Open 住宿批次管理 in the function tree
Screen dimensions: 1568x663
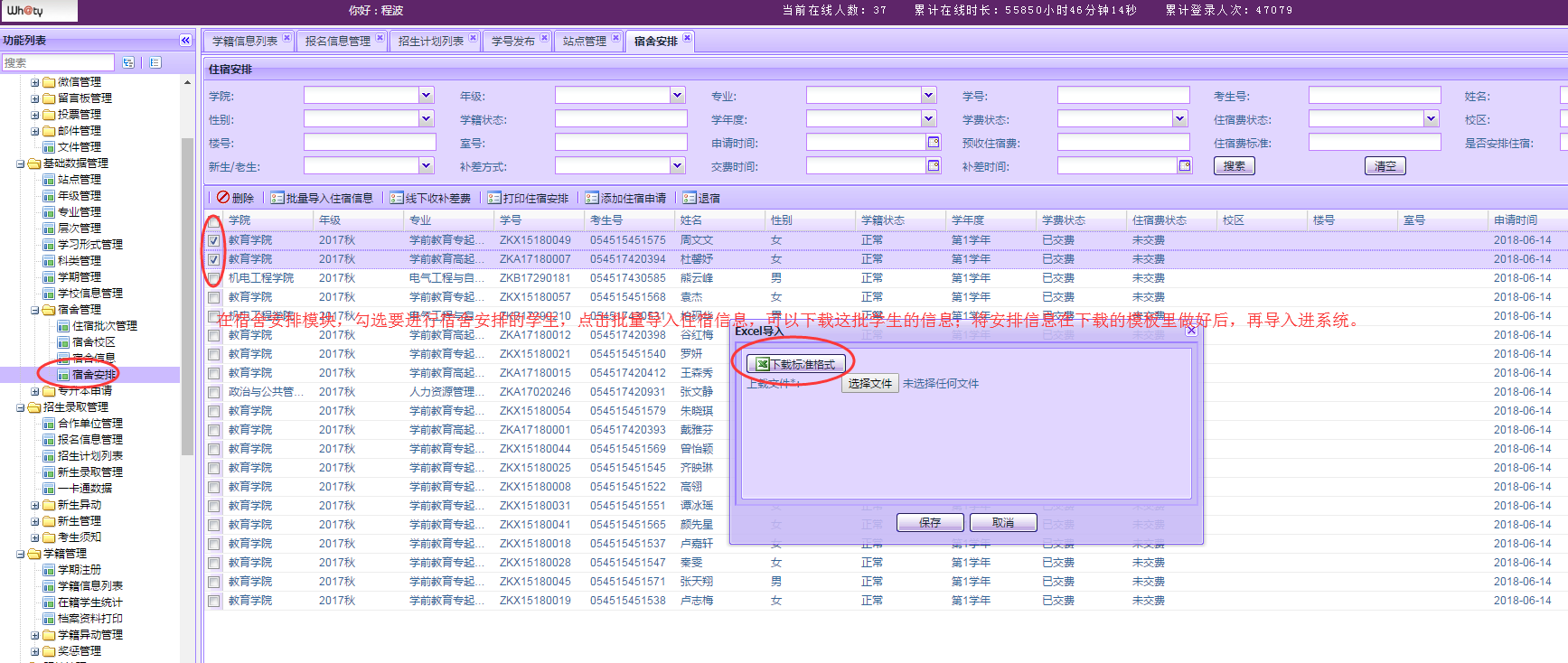(105, 326)
